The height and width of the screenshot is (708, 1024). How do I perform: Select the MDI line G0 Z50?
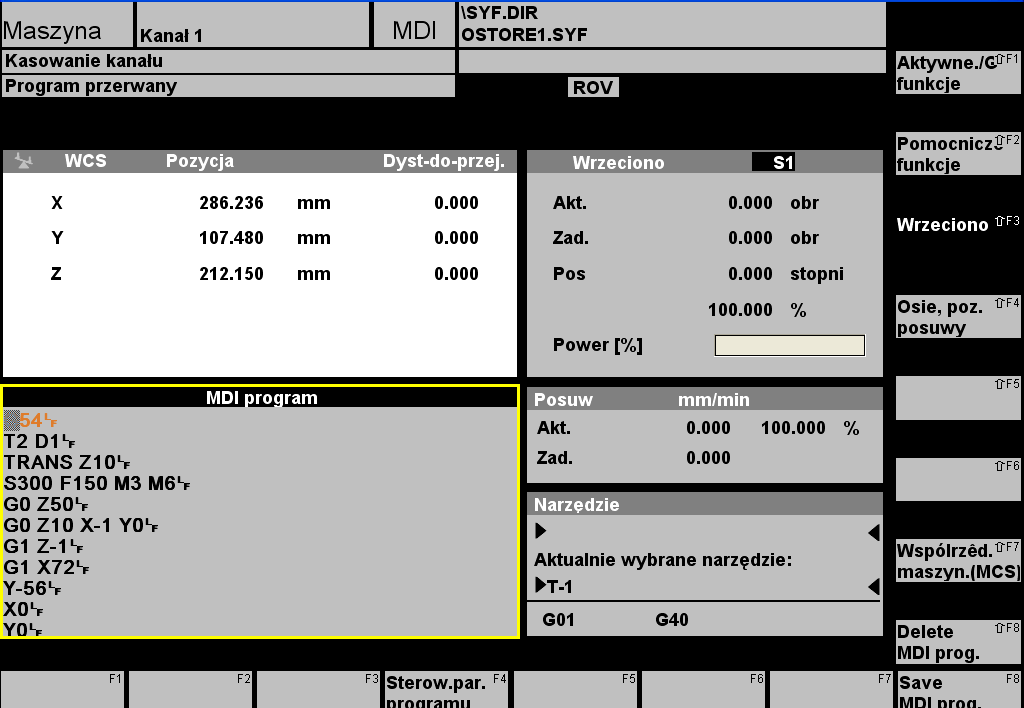[x=46, y=504]
